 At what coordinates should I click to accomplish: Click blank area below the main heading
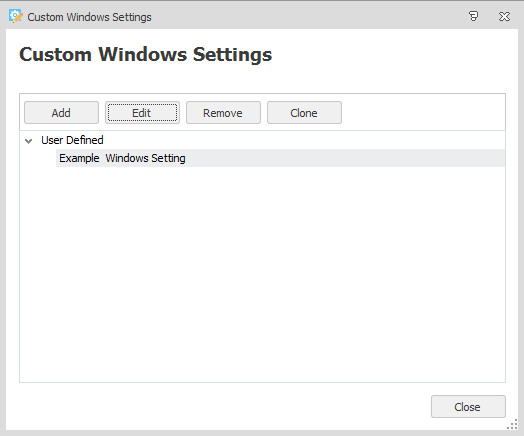pyautogui.click(x=262, y=80)
